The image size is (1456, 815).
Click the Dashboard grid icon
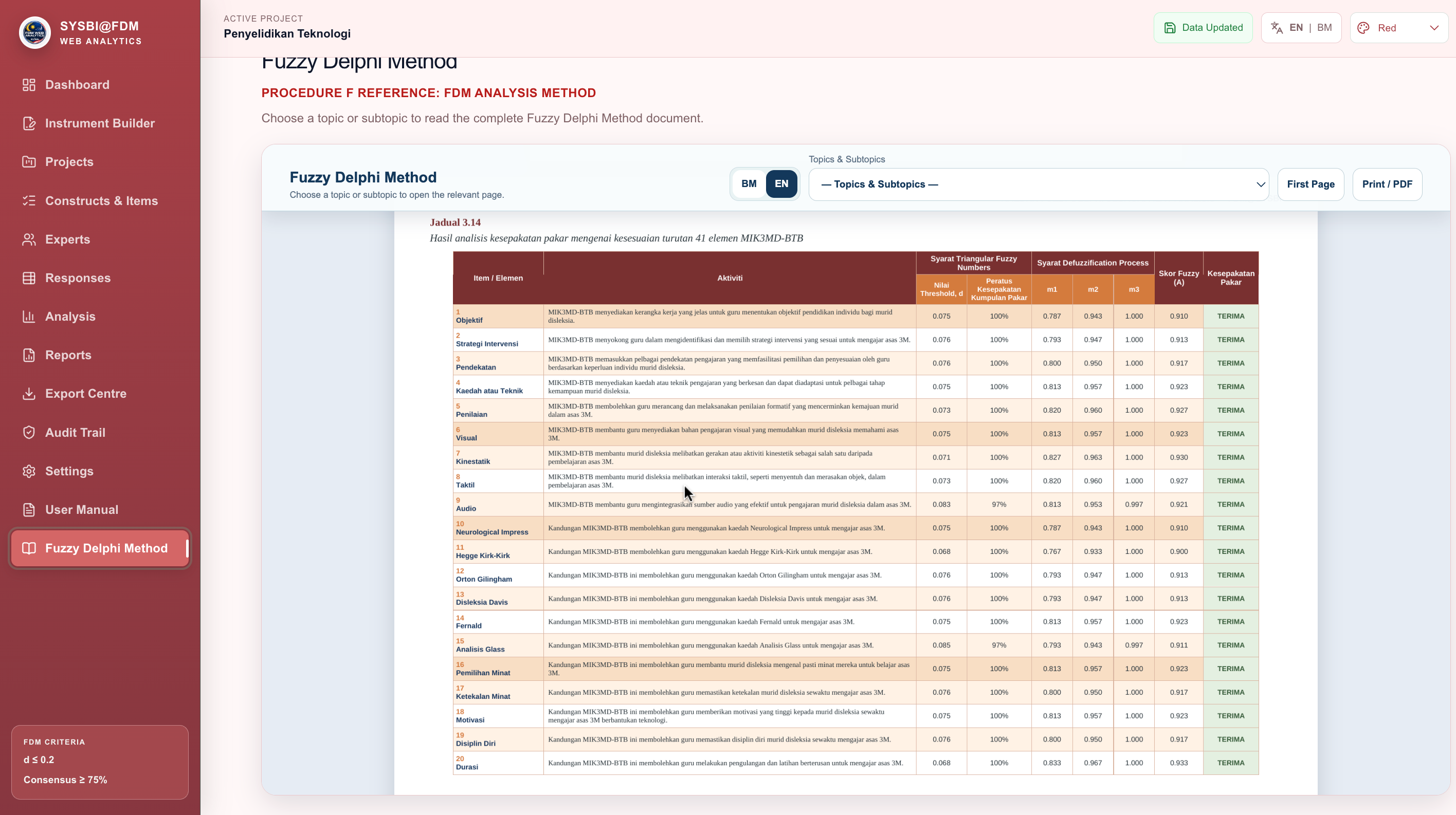[29, 85]
